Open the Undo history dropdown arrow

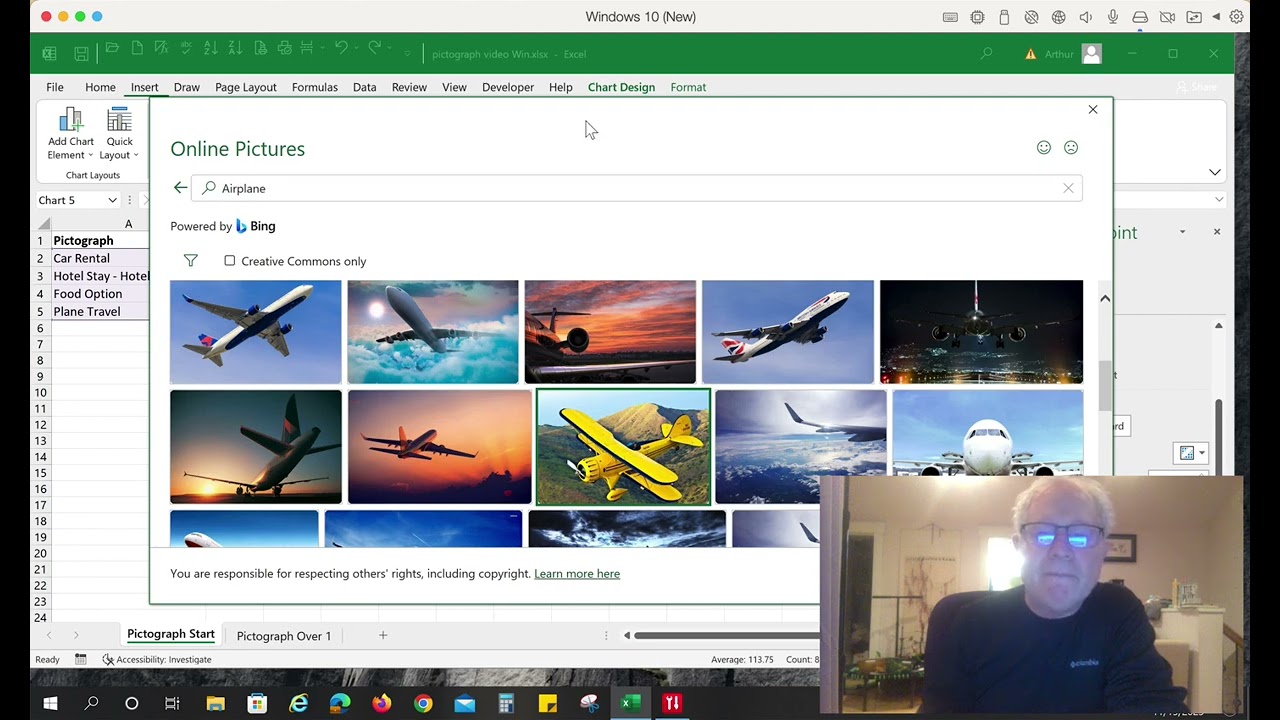[356, 49]
